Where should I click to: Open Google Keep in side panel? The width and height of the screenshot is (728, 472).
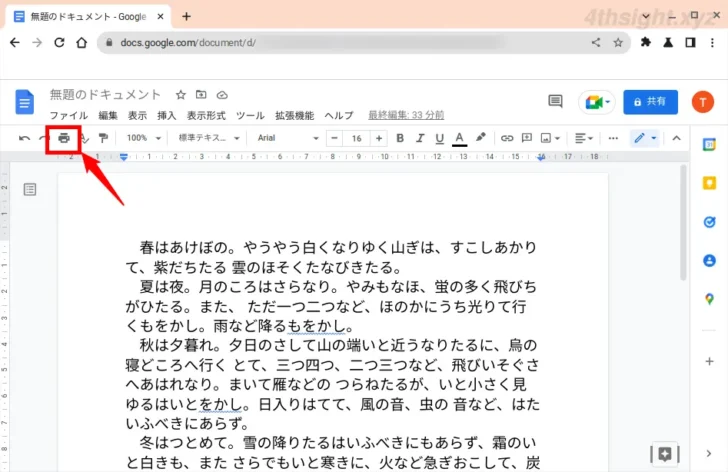point(709,183)
